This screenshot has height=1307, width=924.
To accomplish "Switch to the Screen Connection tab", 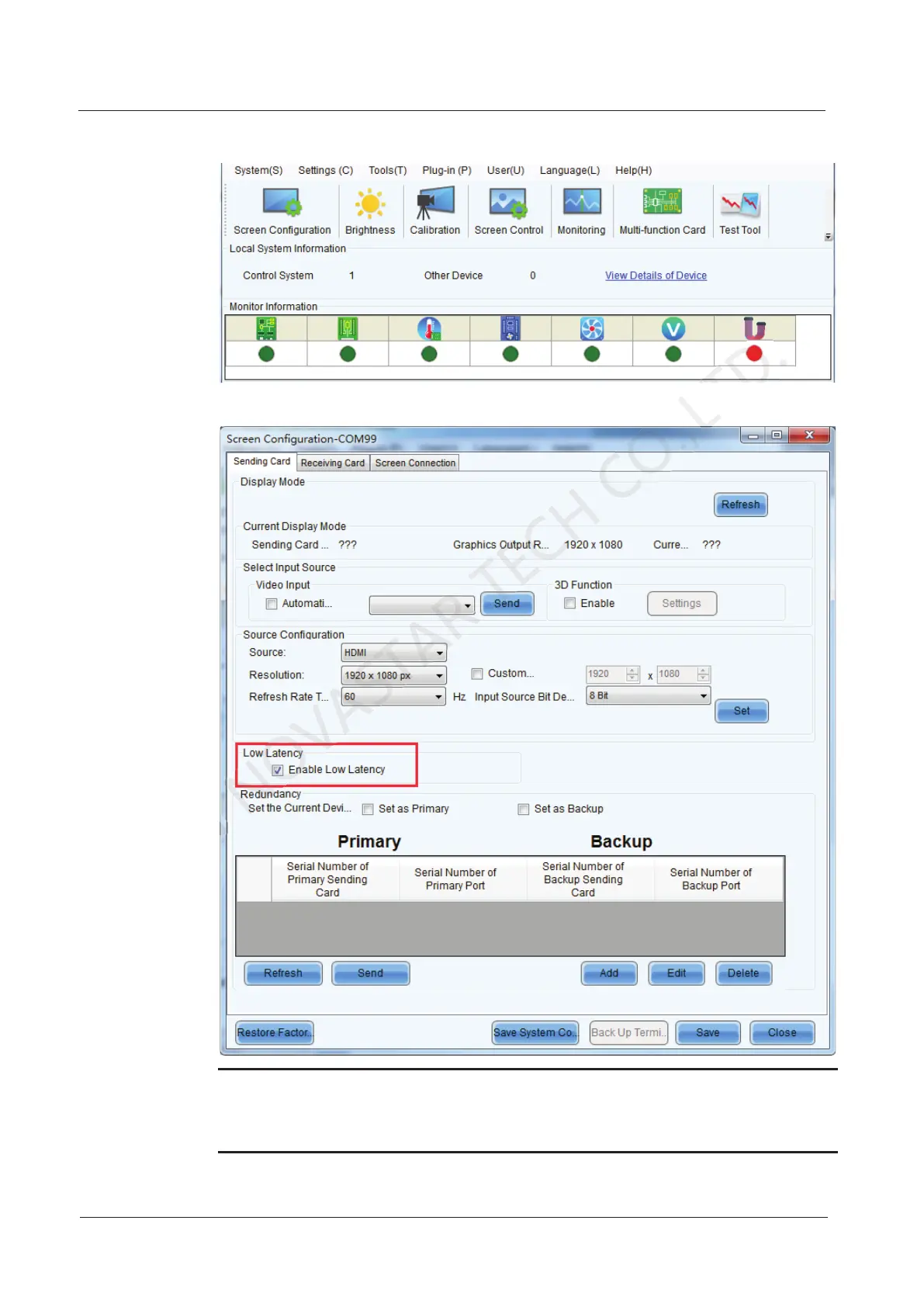I will click(x=415, y=463).
